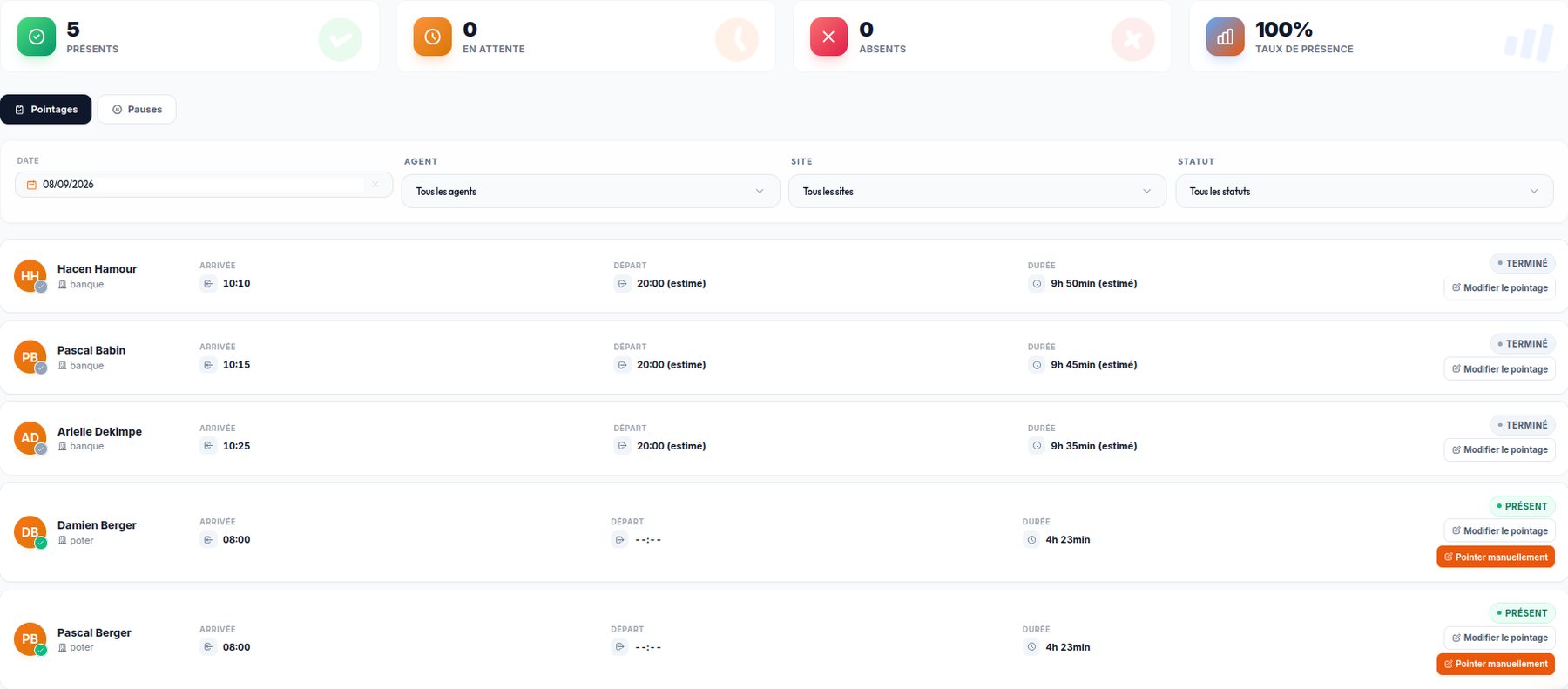Click the 9h 50min (estimé) duration
This screenshot has width=1568, height=689.
coord(1094,284)
